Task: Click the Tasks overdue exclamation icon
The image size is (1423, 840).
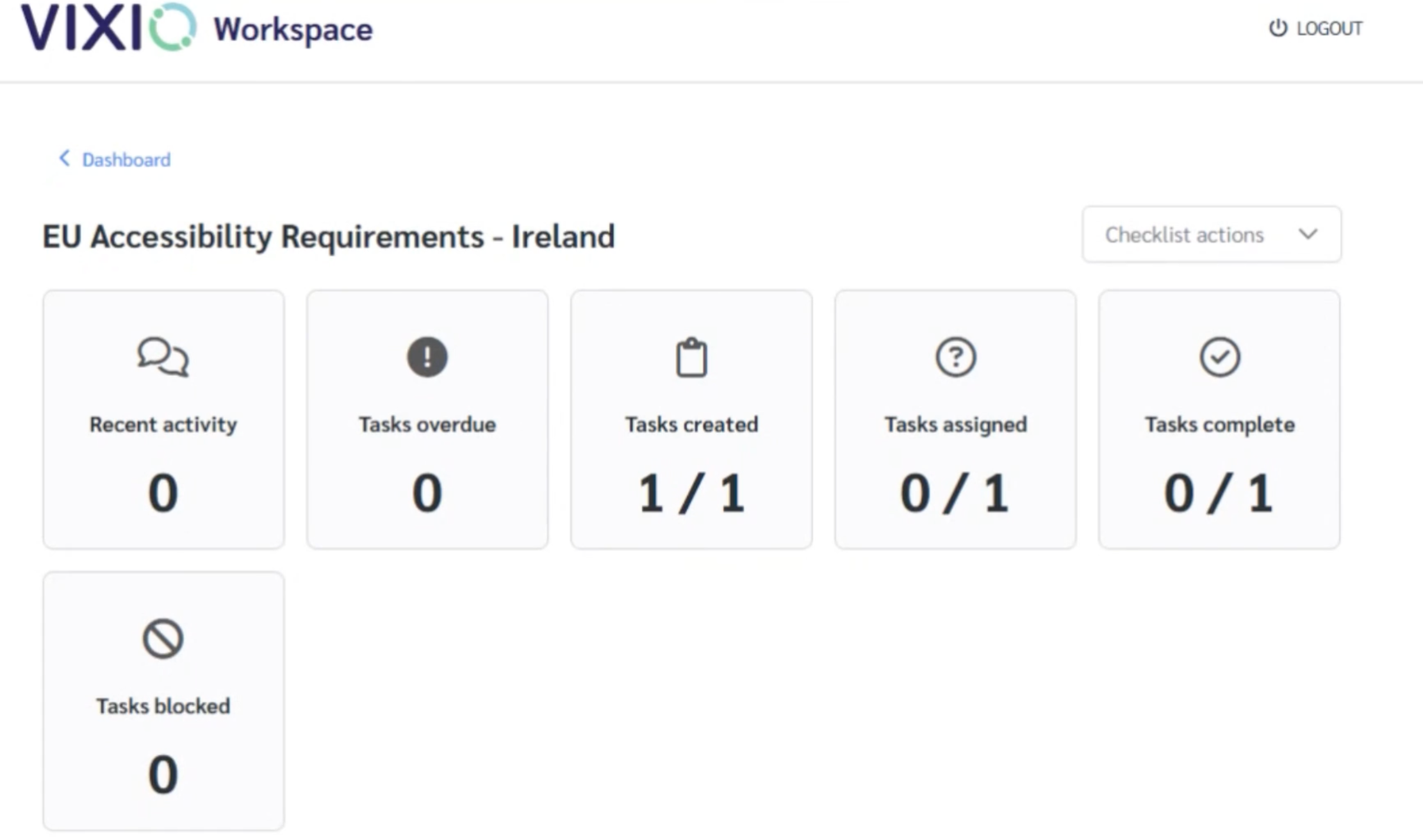Action: pos(427,357)
